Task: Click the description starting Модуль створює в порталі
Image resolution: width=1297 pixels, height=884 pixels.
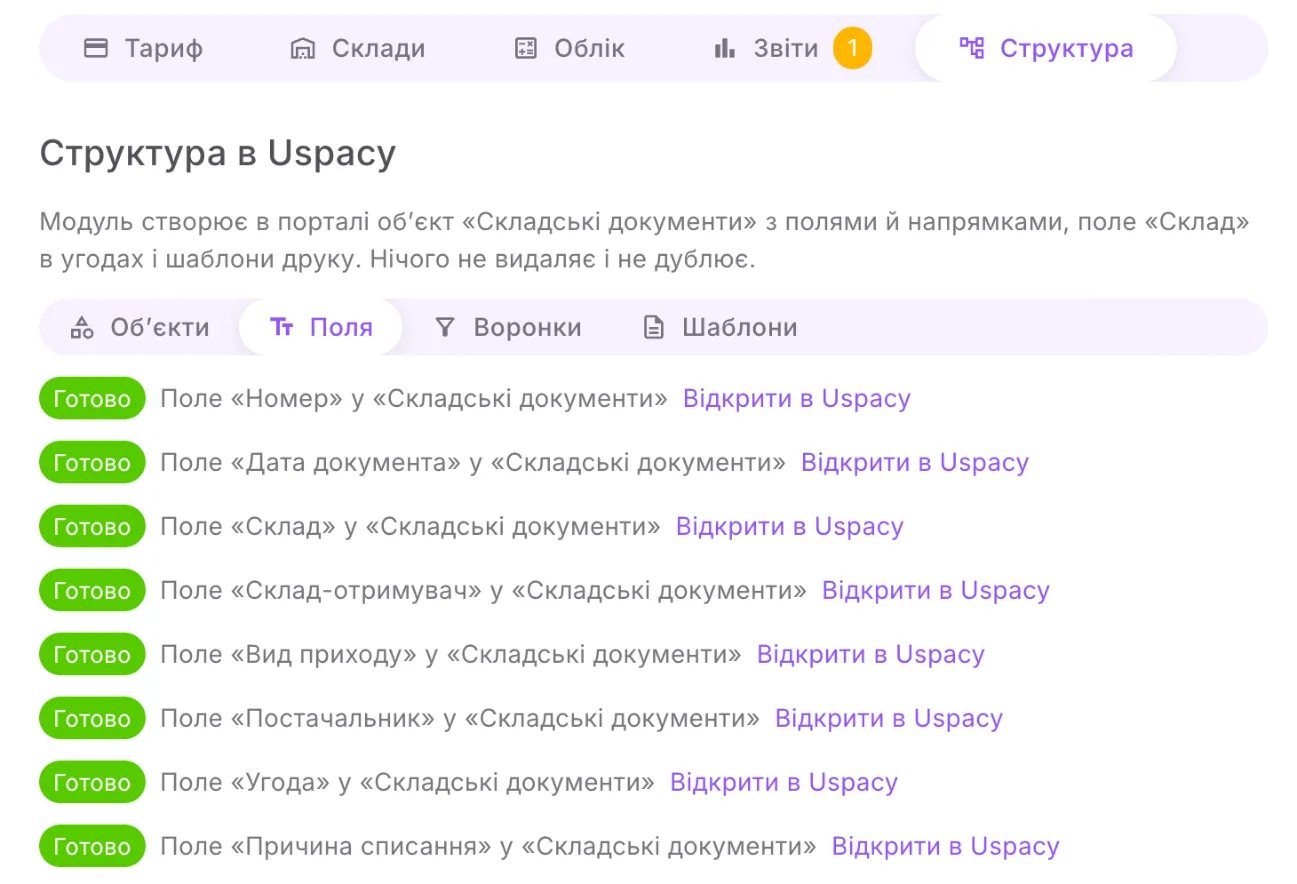Action: click(645, 242)
